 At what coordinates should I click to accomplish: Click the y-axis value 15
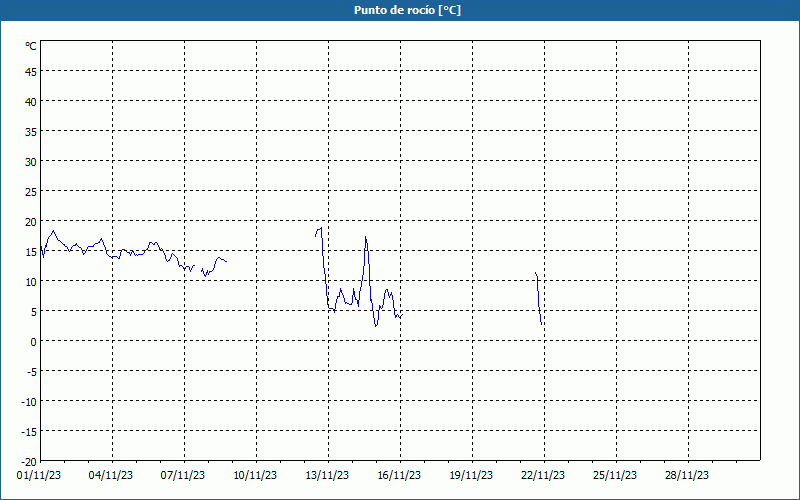[x=31, y=252]
